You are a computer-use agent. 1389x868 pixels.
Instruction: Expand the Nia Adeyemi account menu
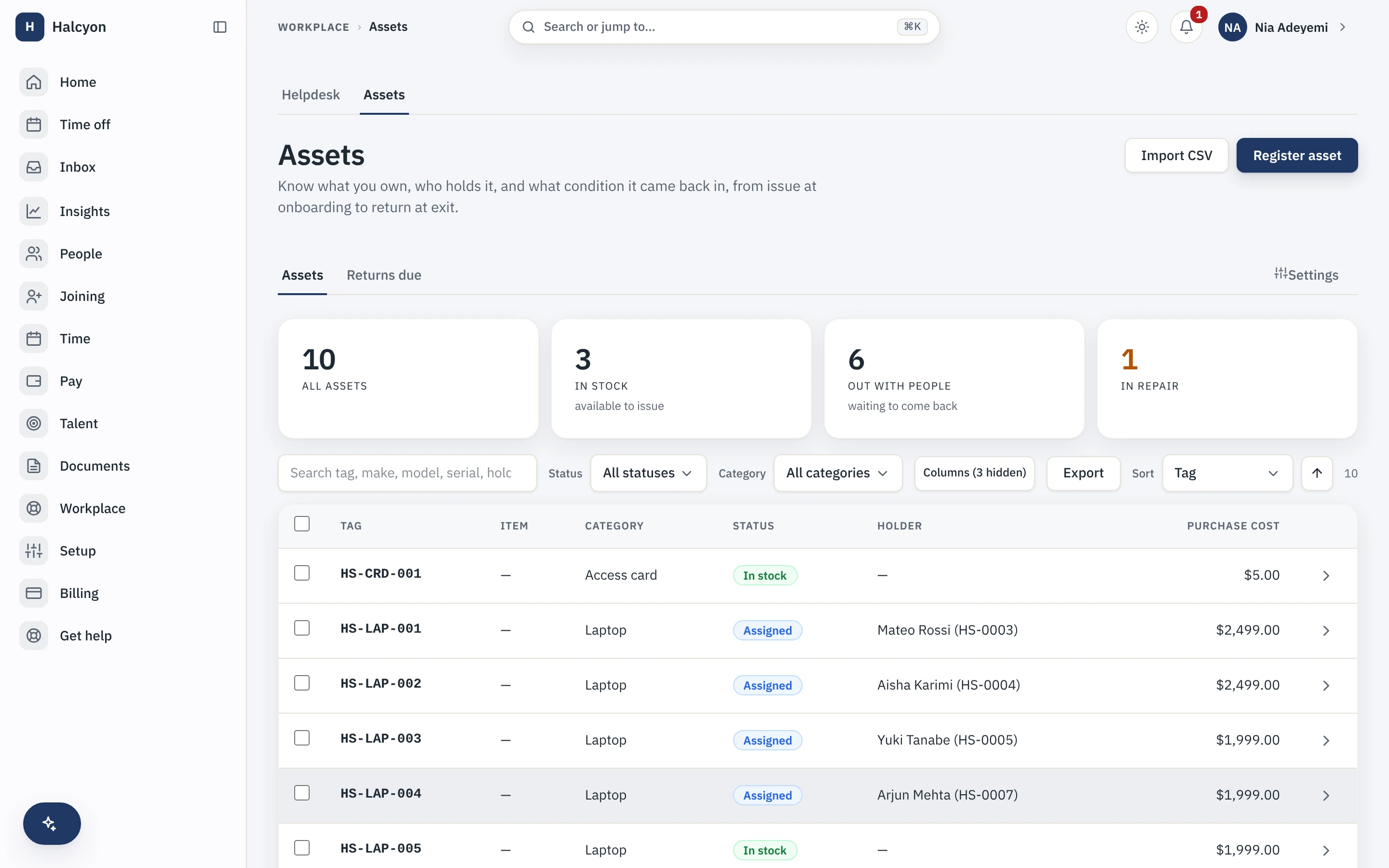(x=1283, y=27)
